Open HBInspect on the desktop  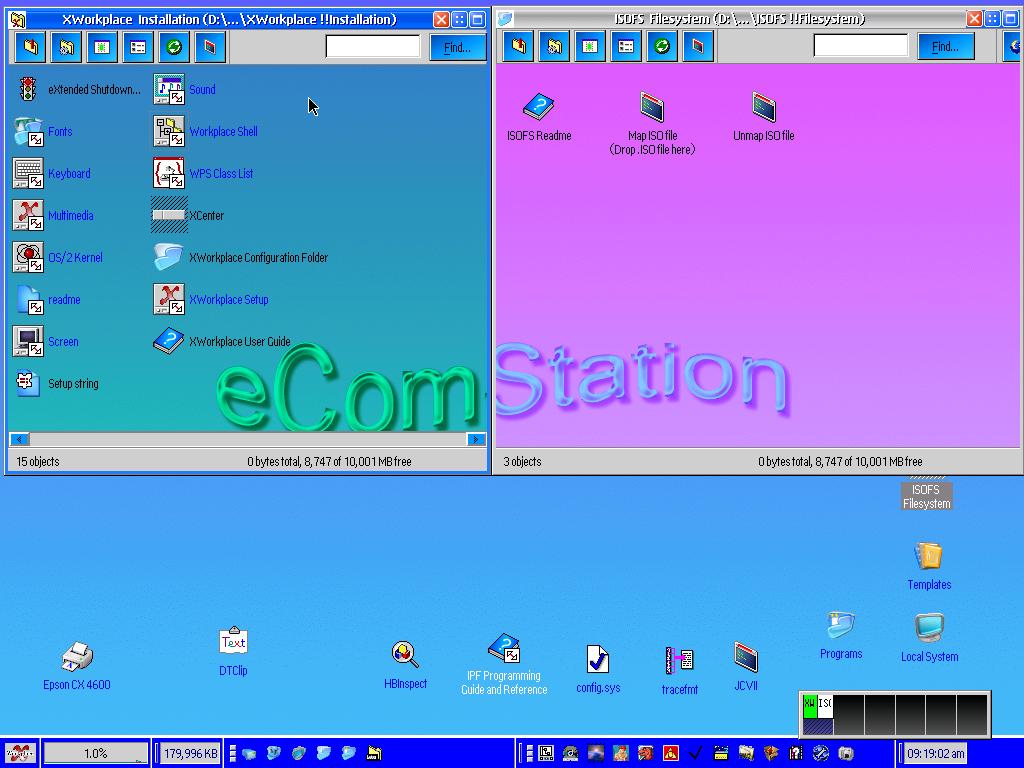pyautogui.click(x=405, y=656)
